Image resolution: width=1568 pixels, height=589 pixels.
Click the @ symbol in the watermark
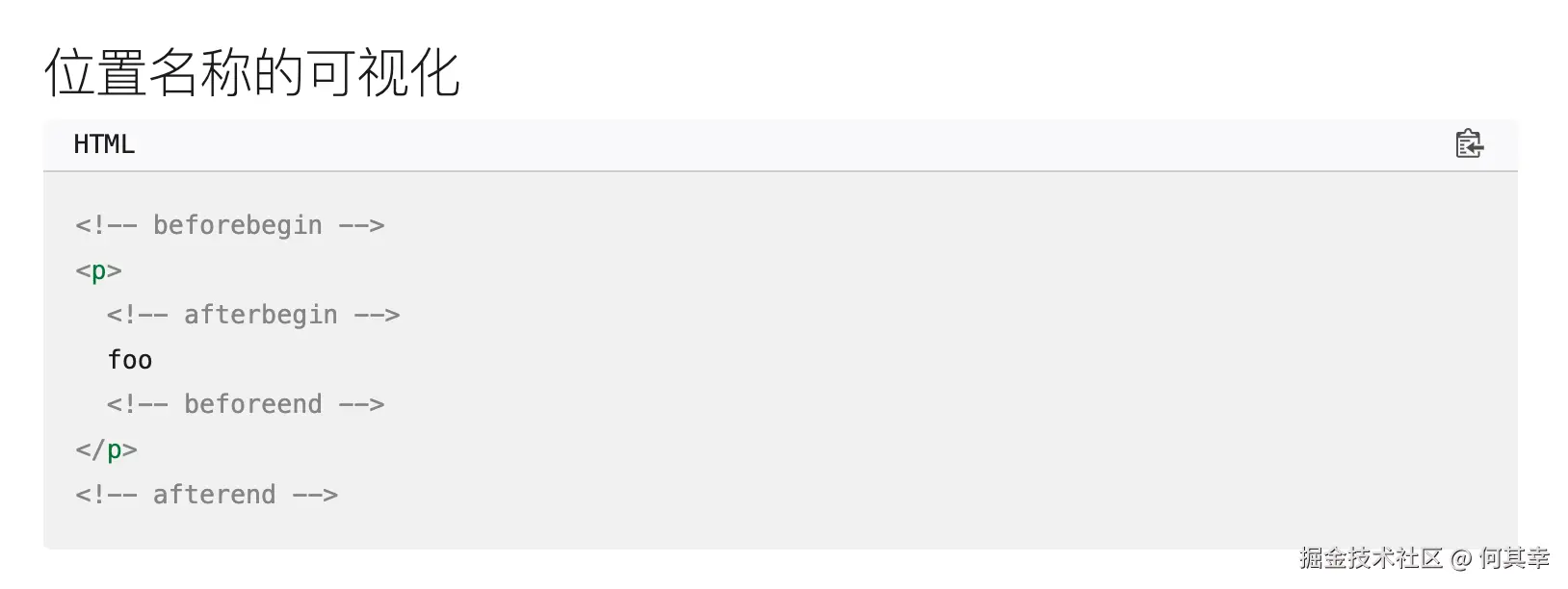[x=1458, y=556]
